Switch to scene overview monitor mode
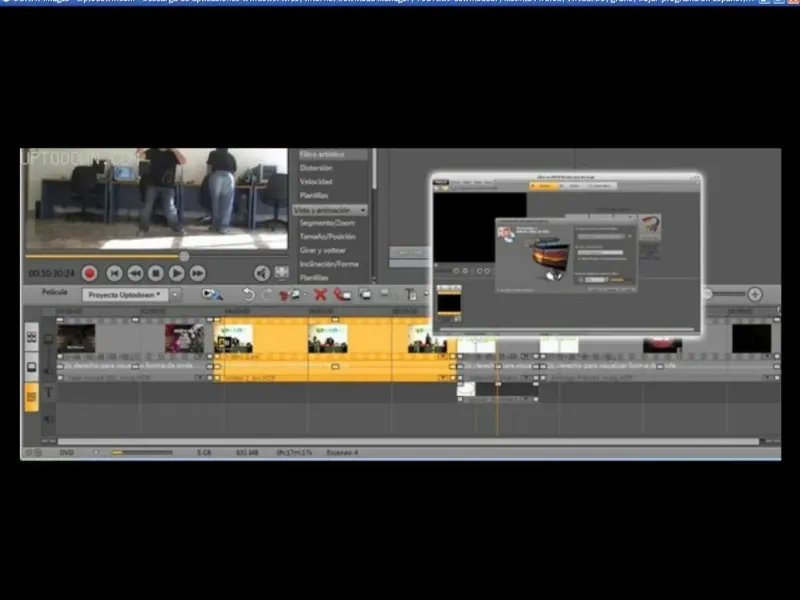This screenshot has width=800, height=600. click(32, 366)
